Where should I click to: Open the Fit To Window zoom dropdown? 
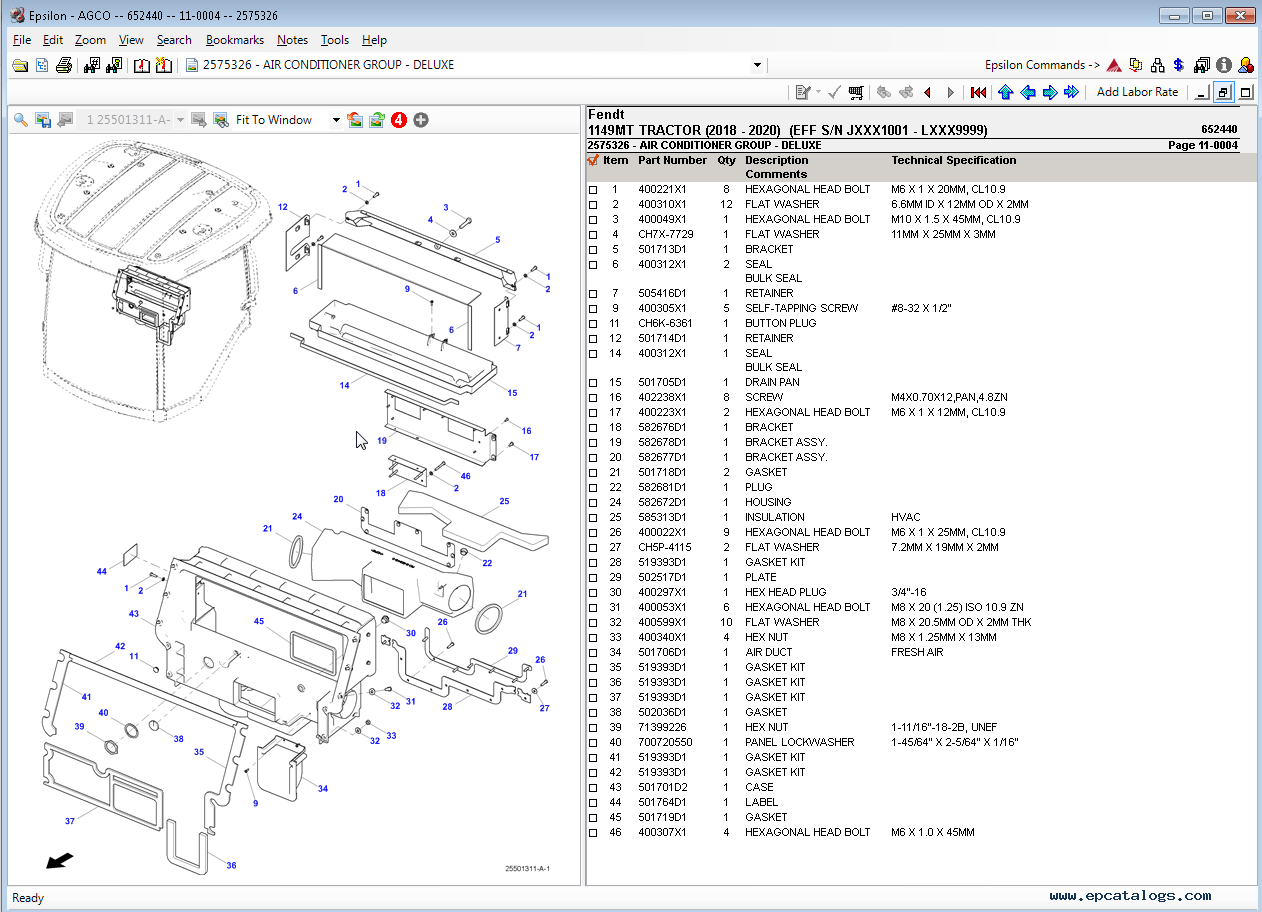click(x=335, y=119)
